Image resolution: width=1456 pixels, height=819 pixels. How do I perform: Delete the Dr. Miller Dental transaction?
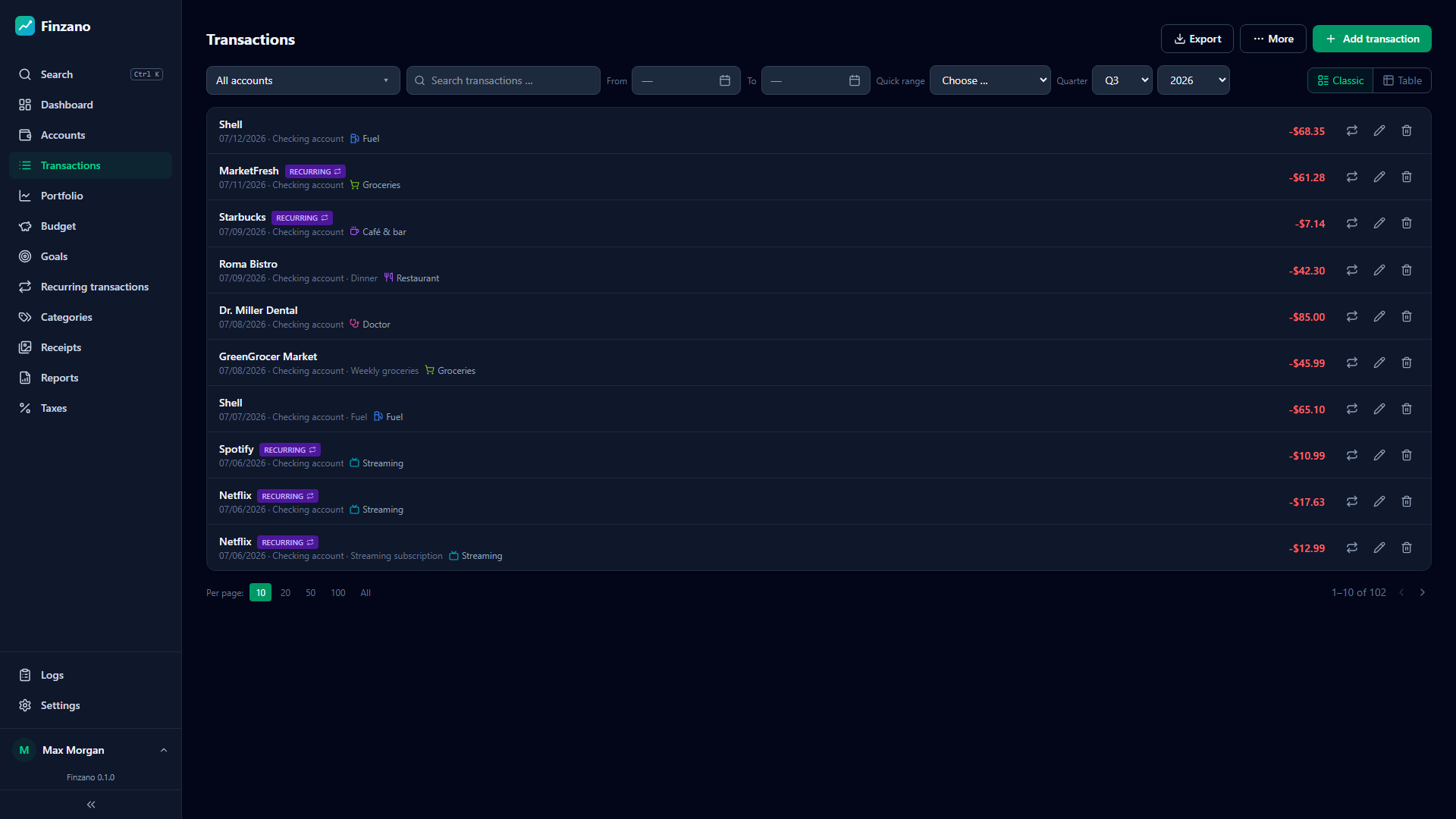1407,316
